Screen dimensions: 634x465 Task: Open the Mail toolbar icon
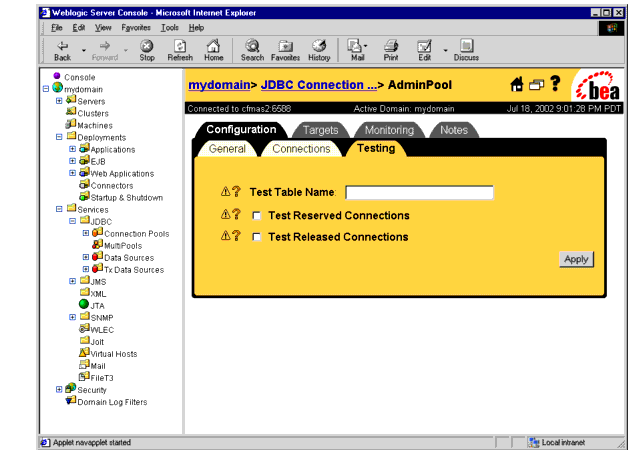click(x=356, y=51)
